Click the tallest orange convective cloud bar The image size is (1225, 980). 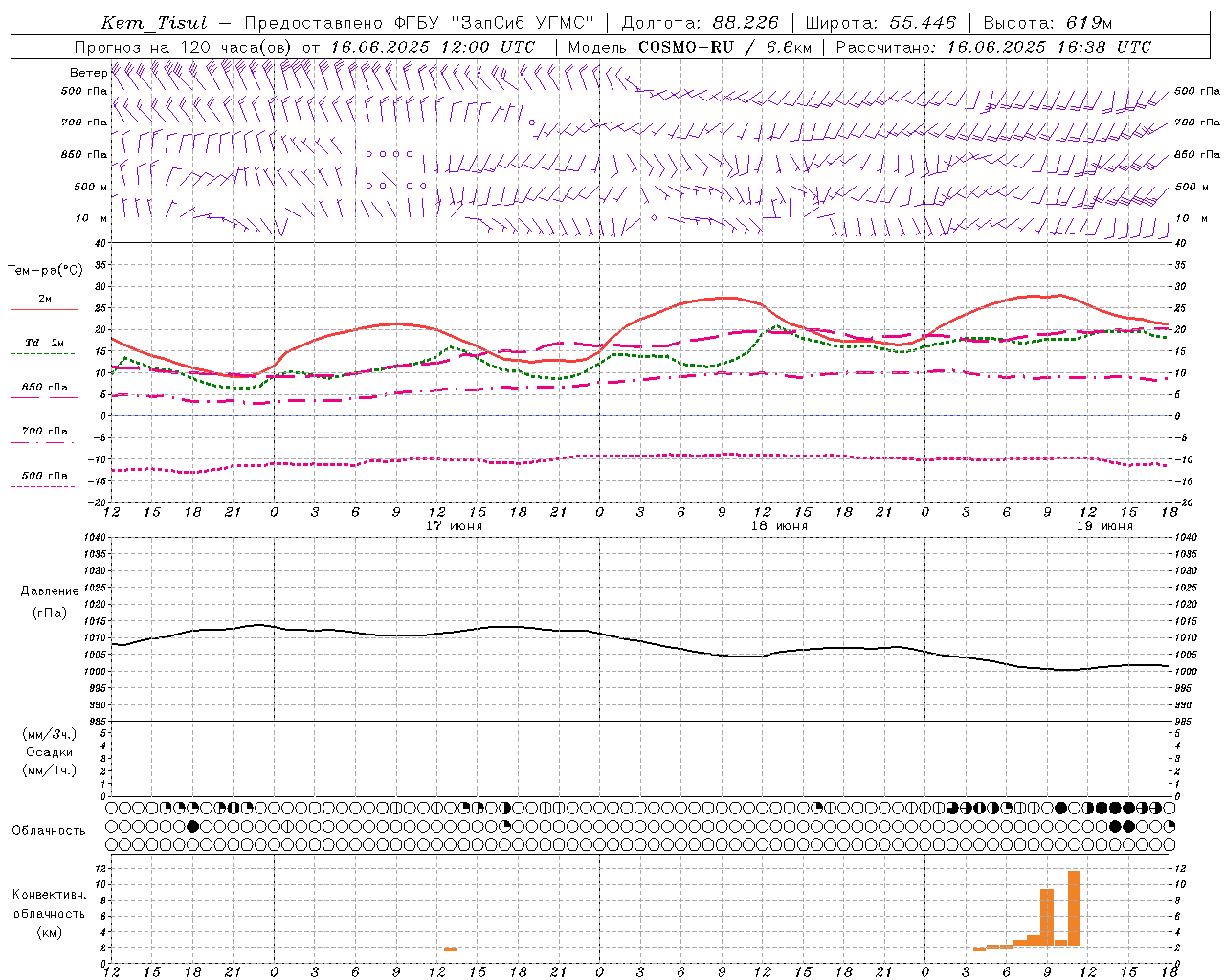(x=1074, y=907)
